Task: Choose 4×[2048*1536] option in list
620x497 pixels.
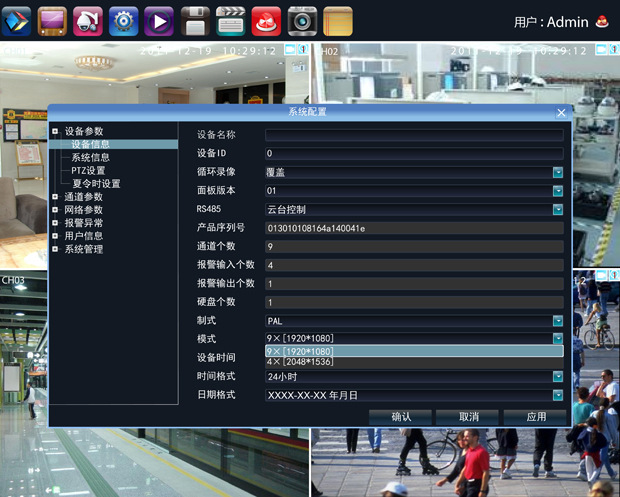Action: (414, 362)
